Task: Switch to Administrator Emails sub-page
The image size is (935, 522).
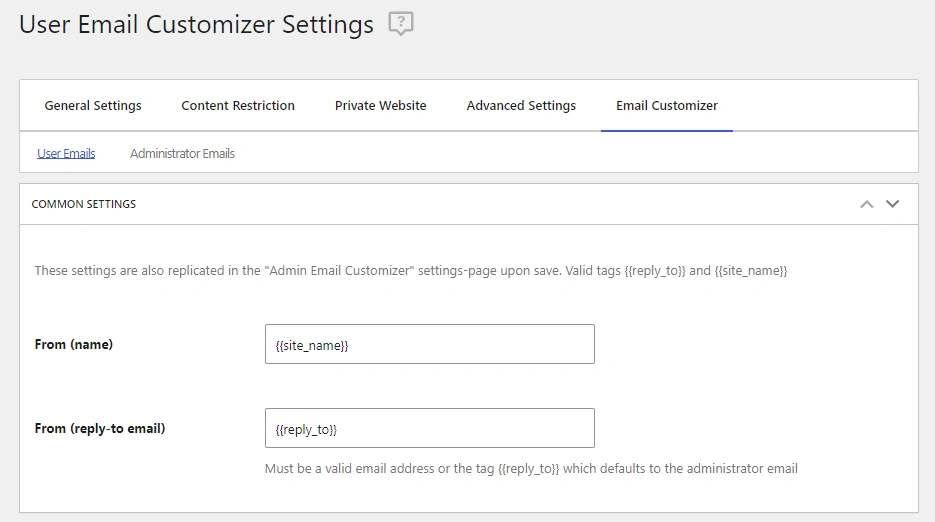Action: tap(182, 153)
